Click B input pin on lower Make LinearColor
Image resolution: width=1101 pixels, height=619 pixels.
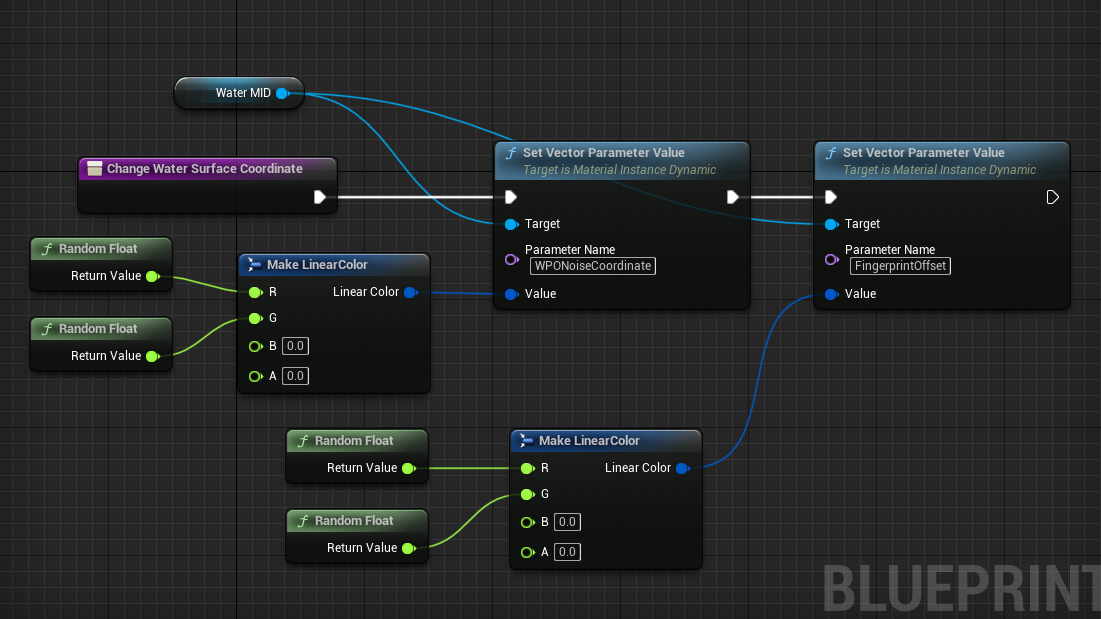[x=527, y=522]
